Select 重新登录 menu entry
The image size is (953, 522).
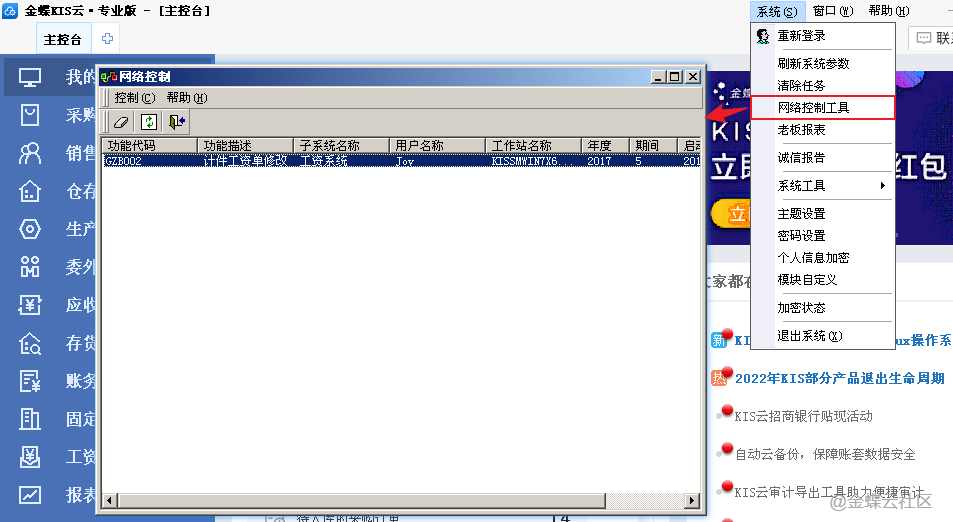pos(801,36)
